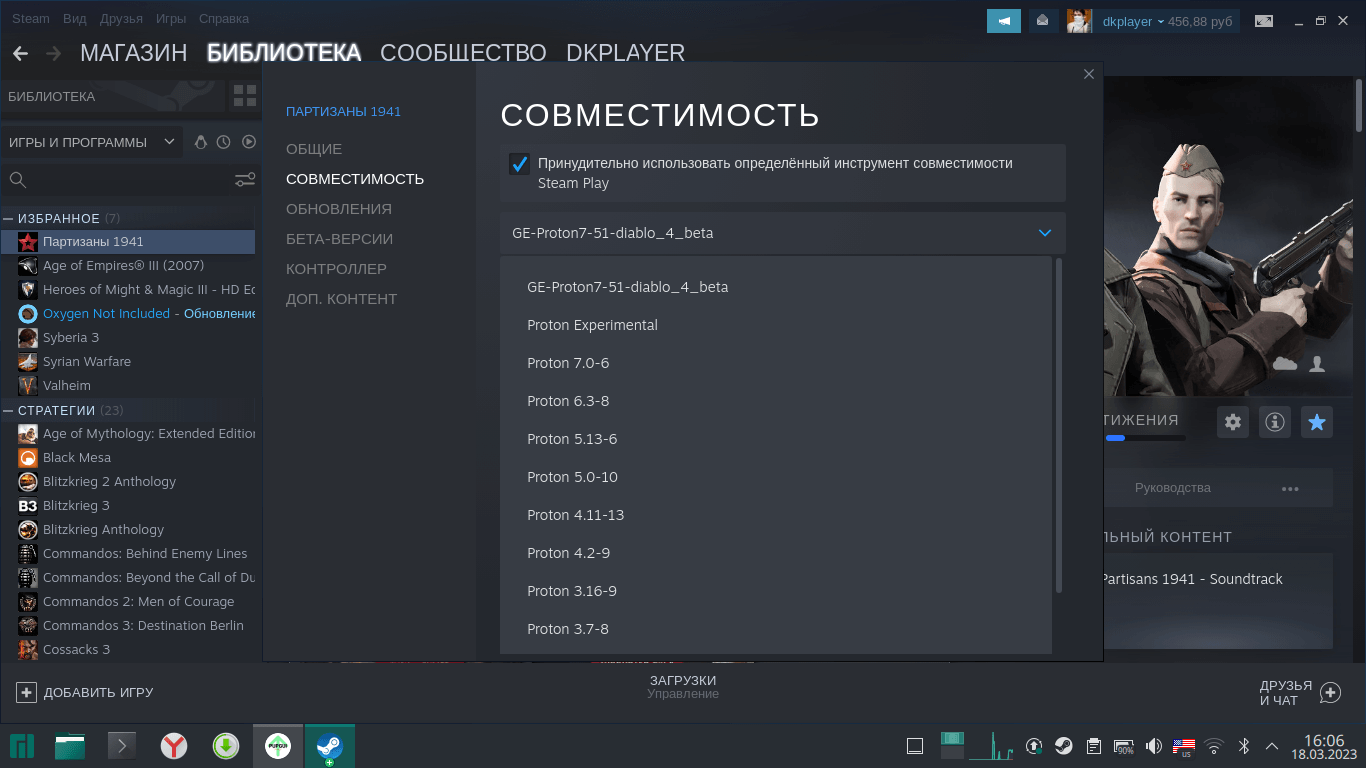Click the Steam tray icon
Viewport: 1366px width, 768px height.
(x=1064, y=746)
